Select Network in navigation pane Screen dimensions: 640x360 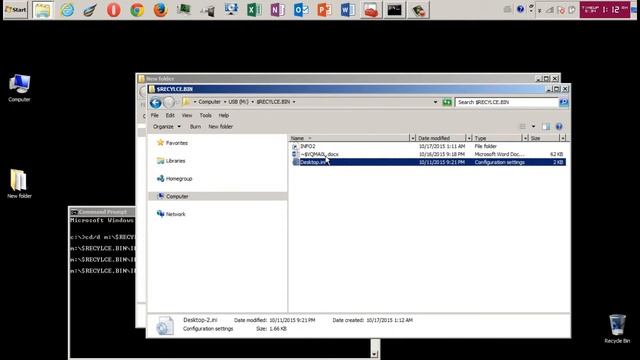coord(171,214)
